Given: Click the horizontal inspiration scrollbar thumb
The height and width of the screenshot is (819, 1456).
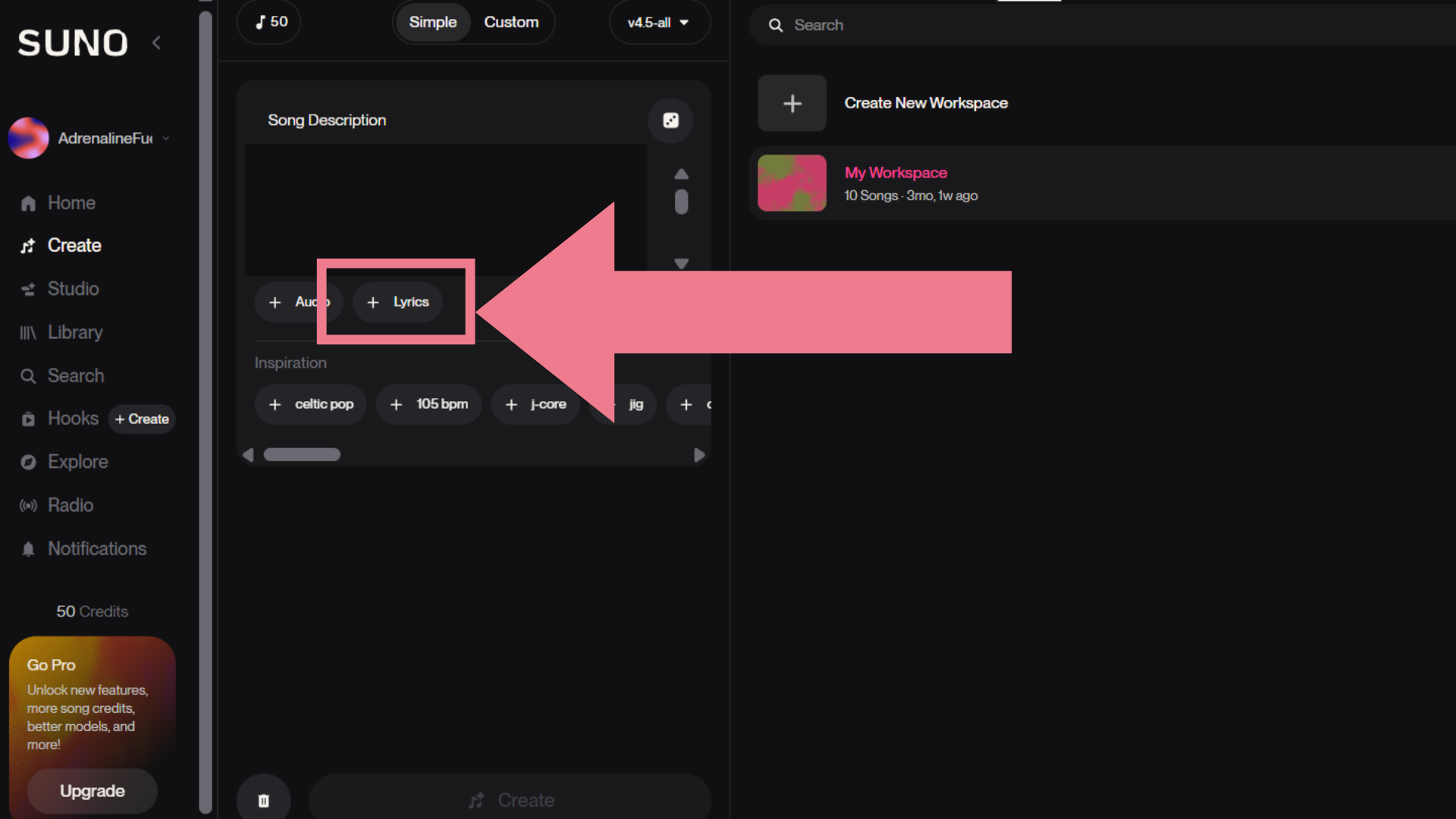Looking at the screenshot, I should point(302,454).
